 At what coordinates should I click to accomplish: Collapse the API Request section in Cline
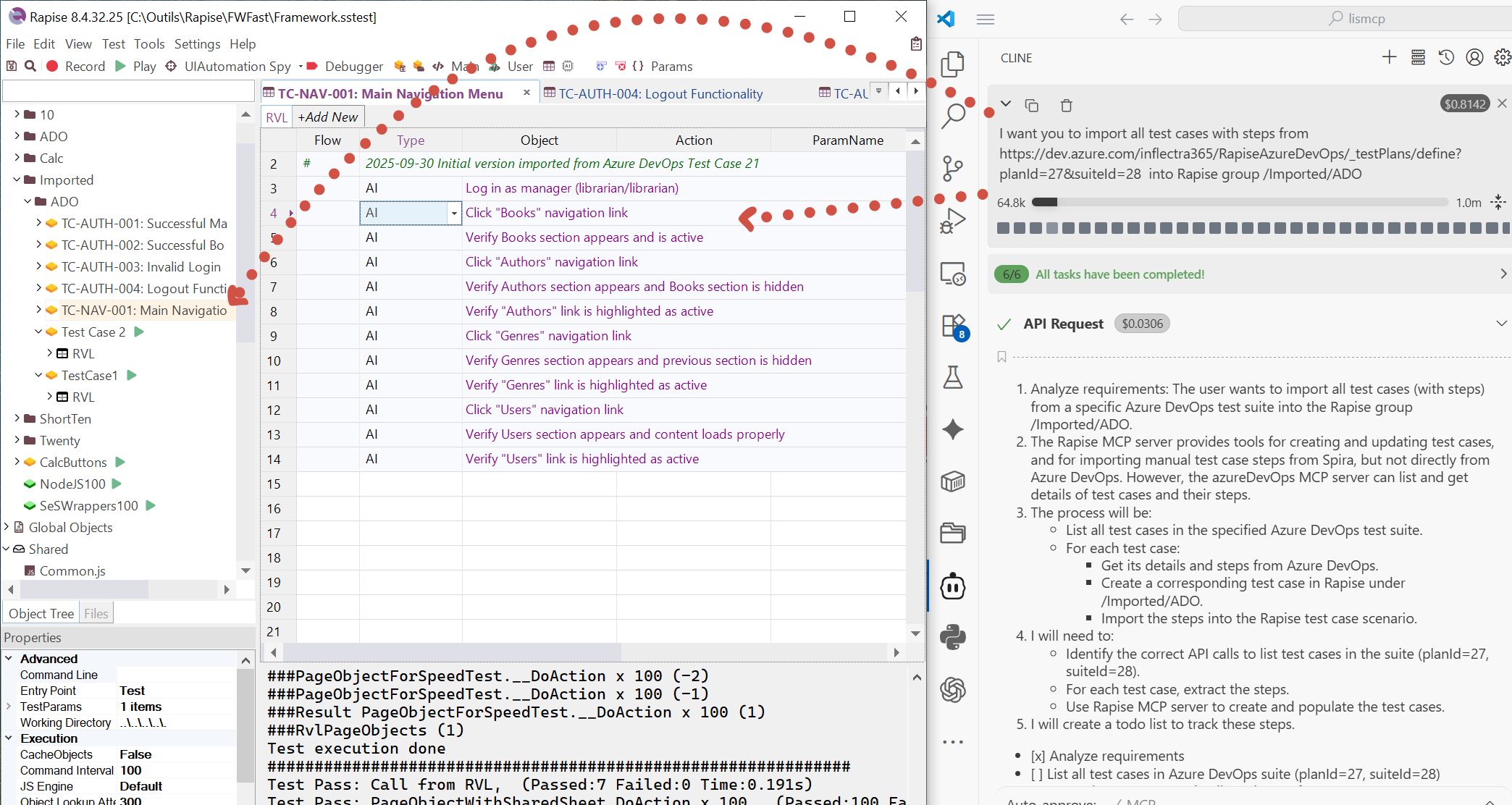tap(1501, 324)
